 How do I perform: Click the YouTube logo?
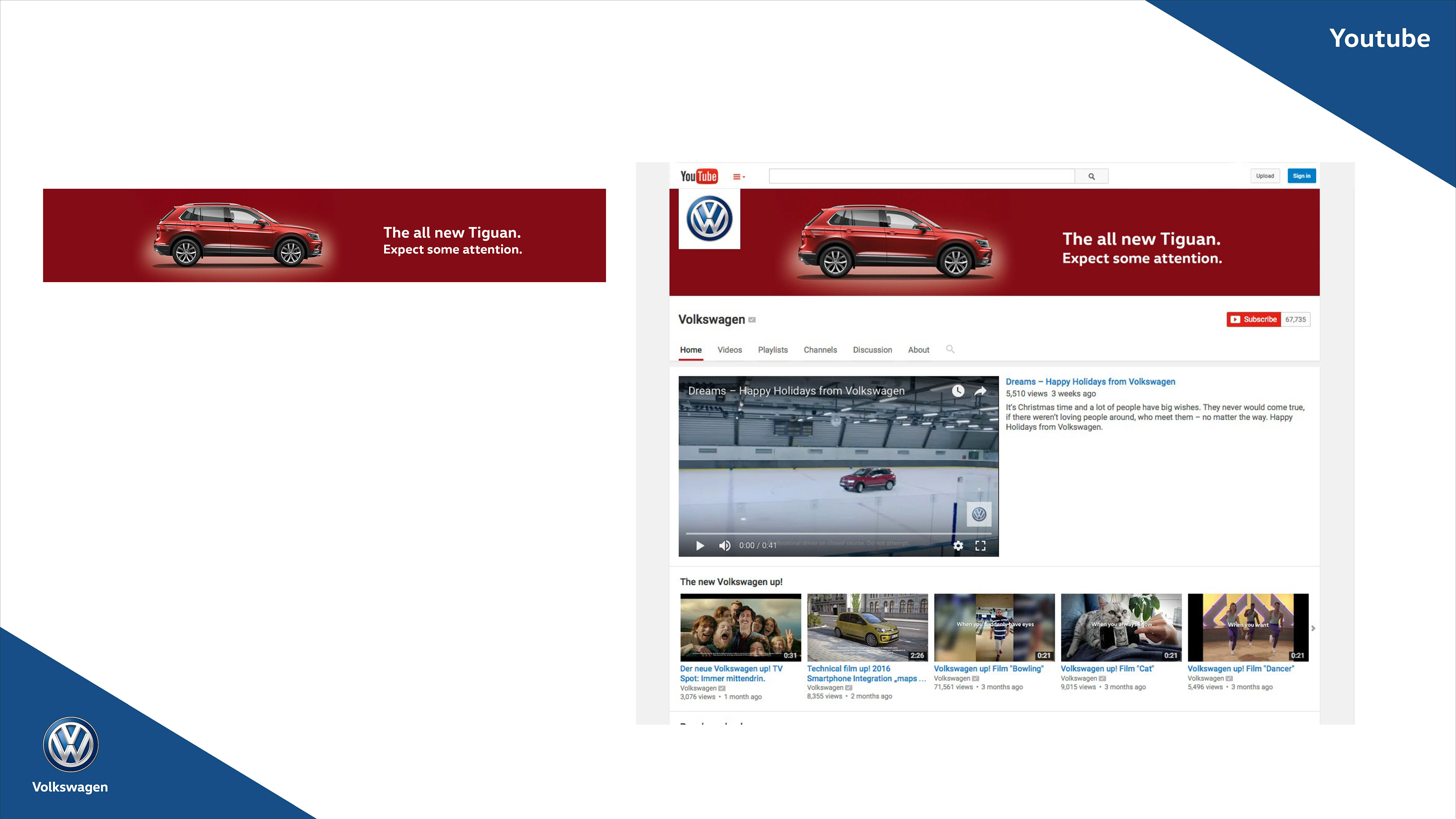click(698, 176)
